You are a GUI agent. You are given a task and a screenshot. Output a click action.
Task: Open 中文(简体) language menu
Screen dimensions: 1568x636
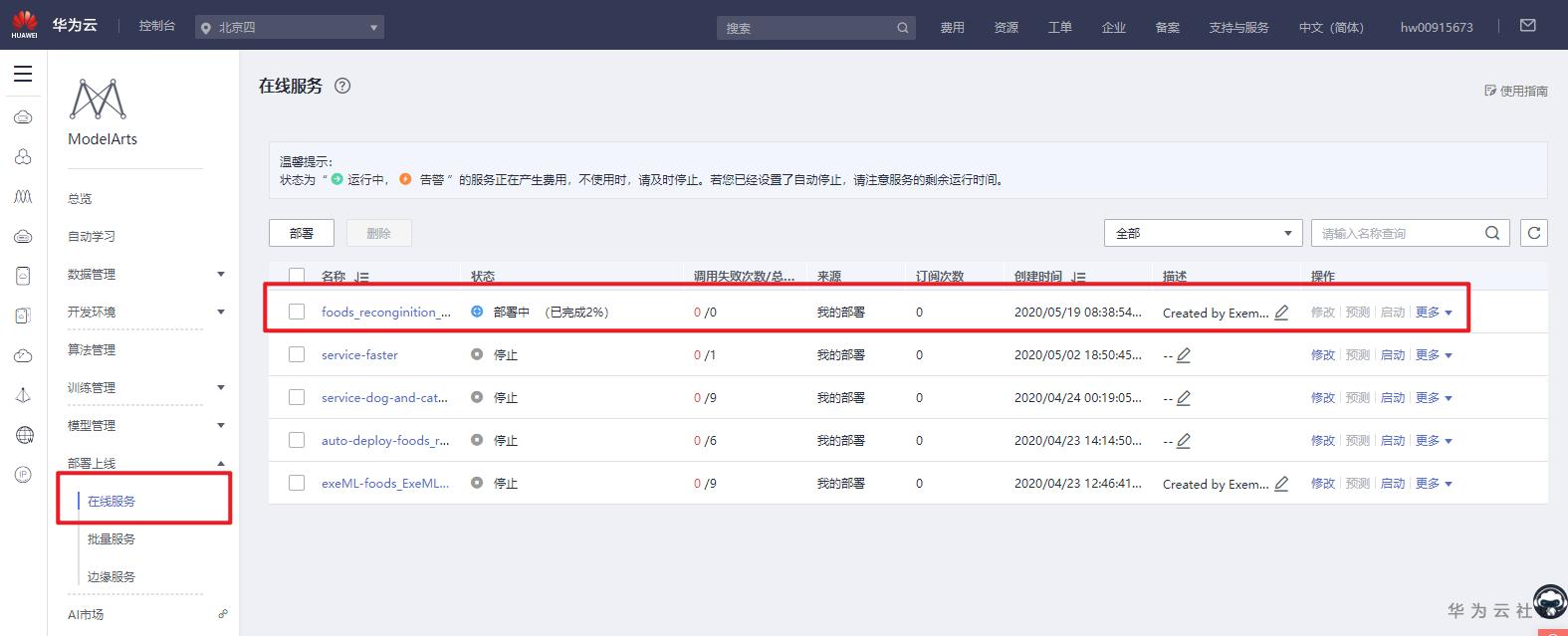click(1331, 27)
